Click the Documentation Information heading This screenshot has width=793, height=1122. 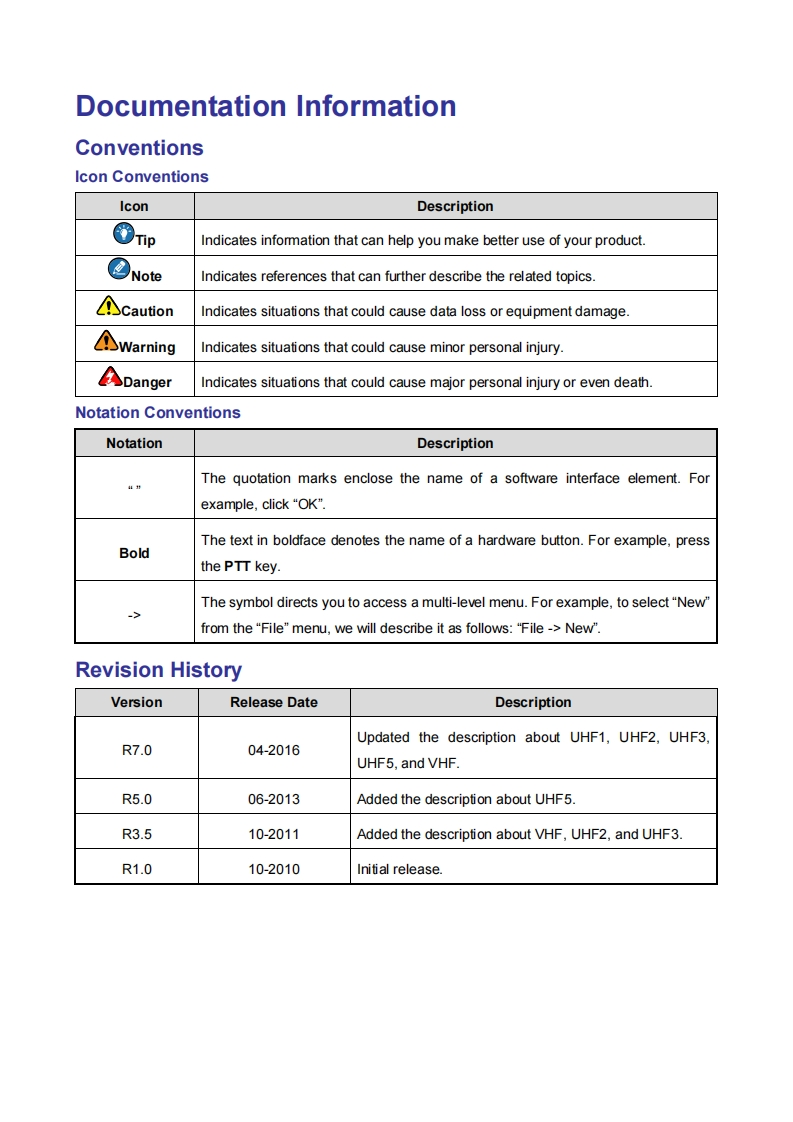(x=266, y=106)
